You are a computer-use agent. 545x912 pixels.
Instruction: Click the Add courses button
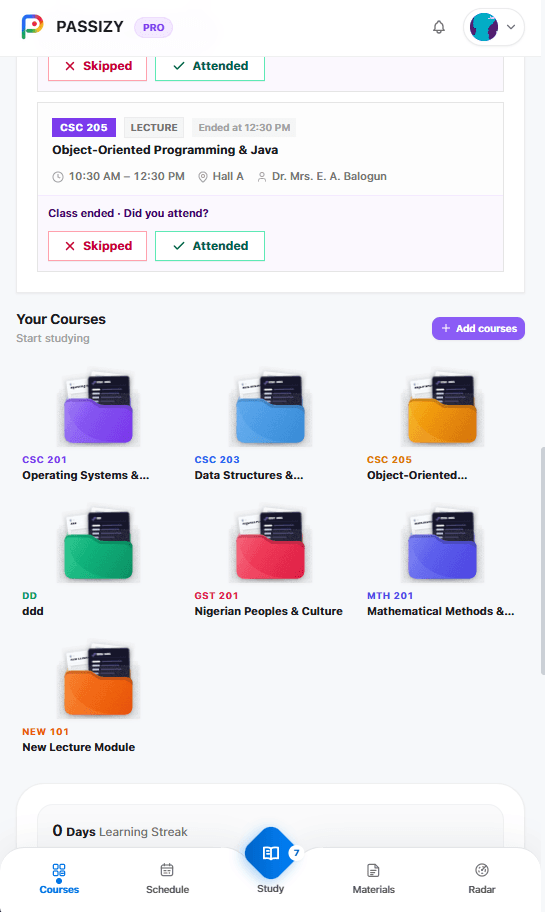coord(478,329)
